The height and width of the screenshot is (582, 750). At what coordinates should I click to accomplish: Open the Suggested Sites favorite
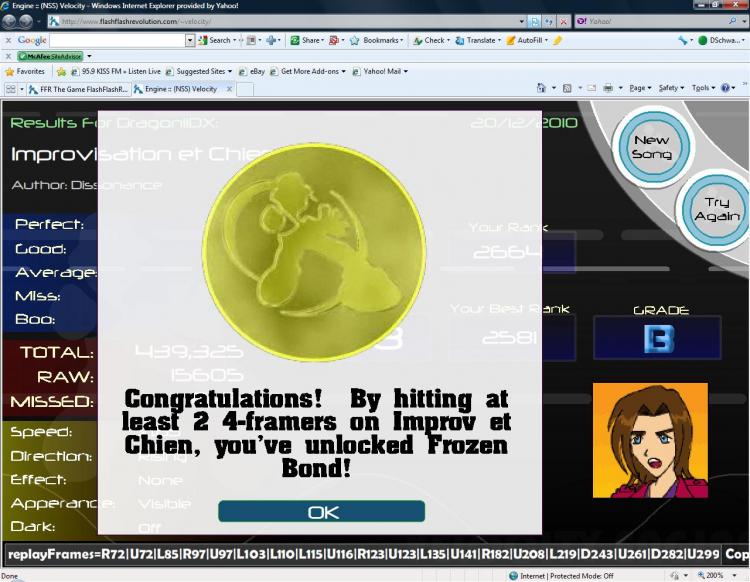[x=199, y=72]
